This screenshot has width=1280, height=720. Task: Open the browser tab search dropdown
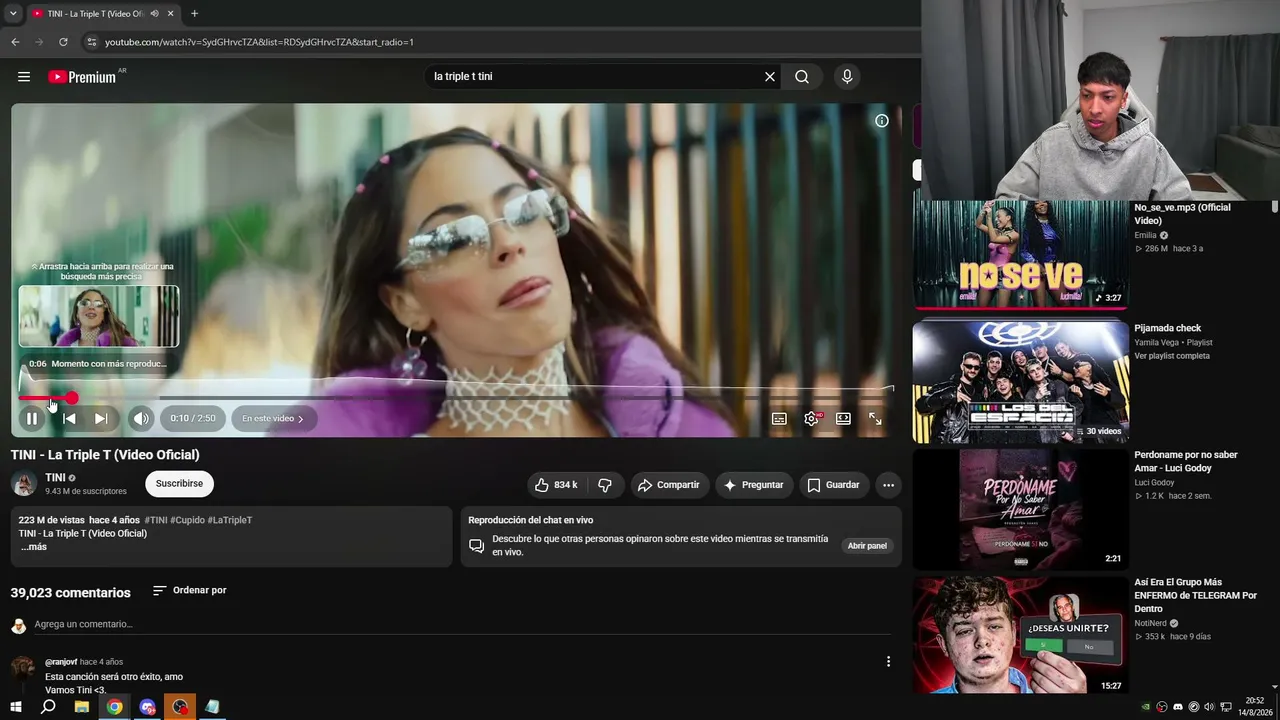[13, 14]
